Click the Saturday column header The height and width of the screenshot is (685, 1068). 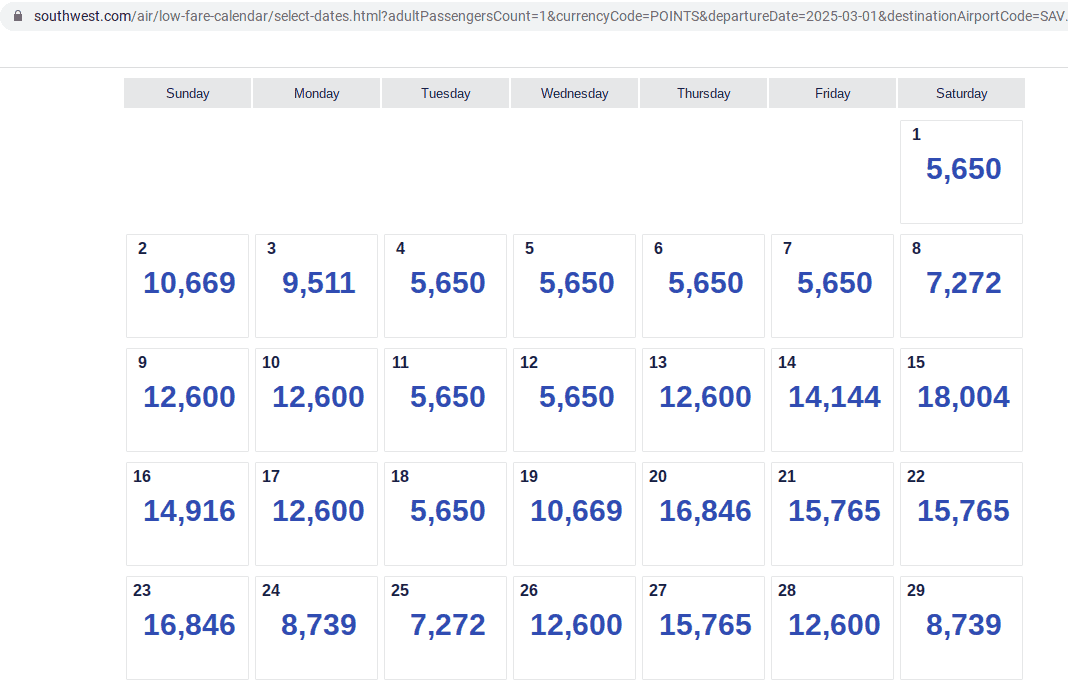tap(961, 93)
